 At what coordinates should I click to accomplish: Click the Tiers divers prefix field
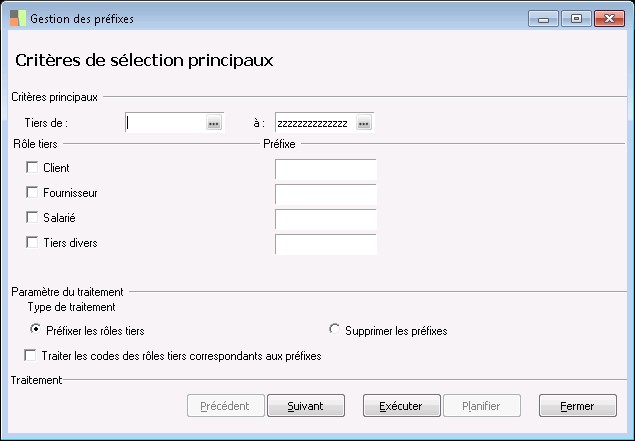[x=325, y=244]
